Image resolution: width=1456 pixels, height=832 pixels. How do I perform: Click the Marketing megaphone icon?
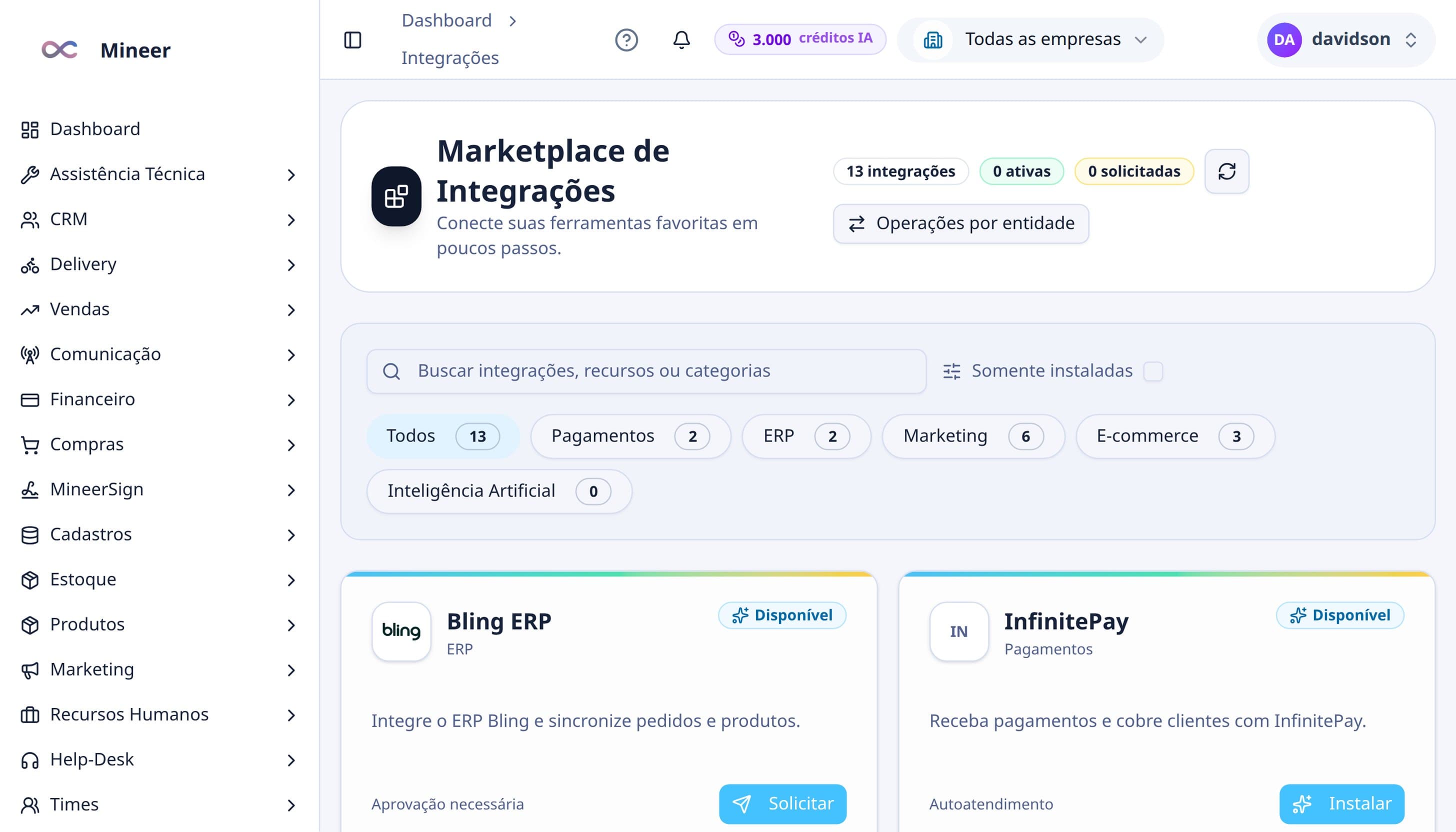click(x=29, y=670)
